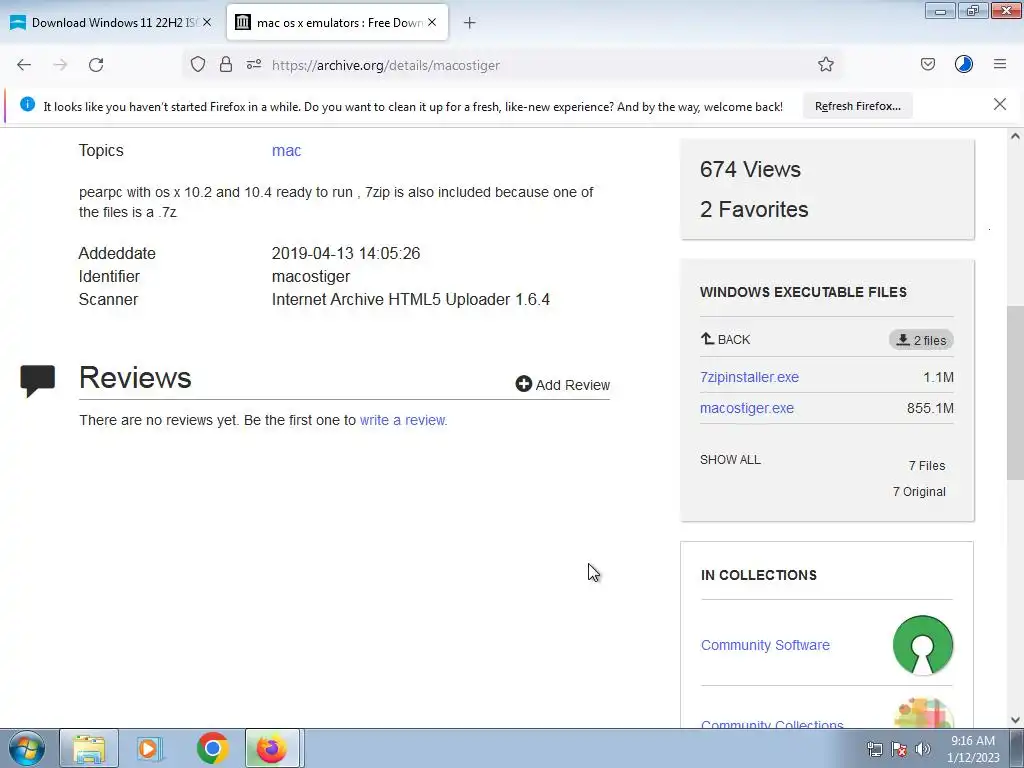Click the 2 Favorites text

[x=754, y=209]
